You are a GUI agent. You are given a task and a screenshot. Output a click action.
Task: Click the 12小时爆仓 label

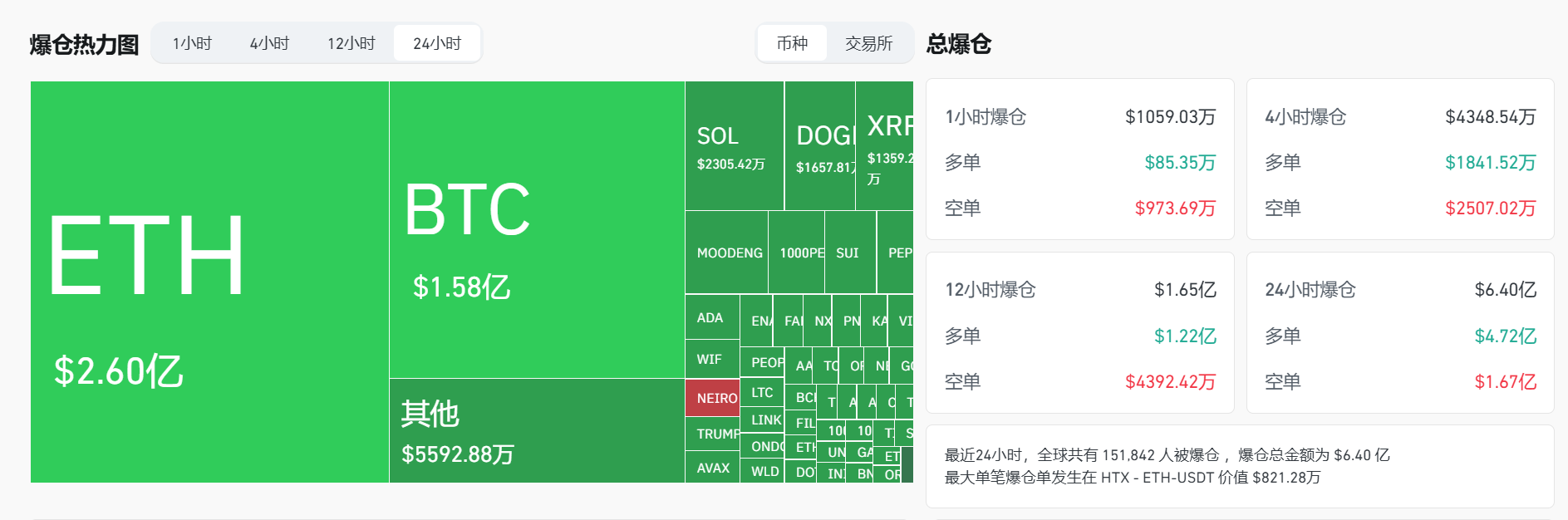(990, 290)
